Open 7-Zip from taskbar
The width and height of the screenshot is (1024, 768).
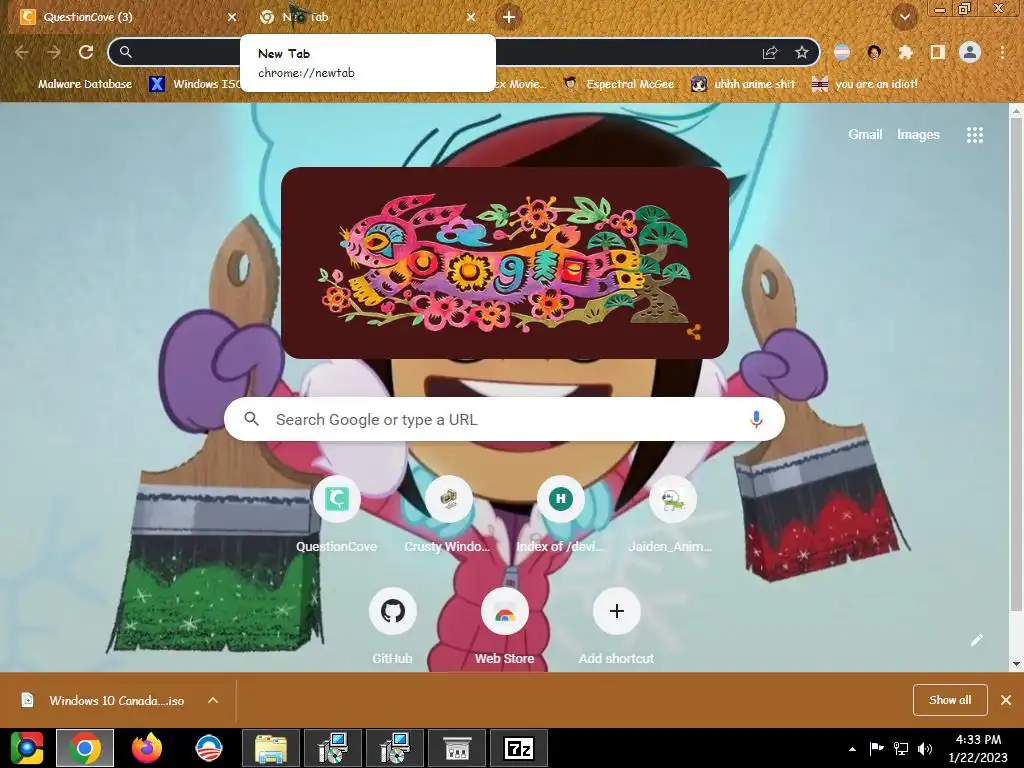519,748
